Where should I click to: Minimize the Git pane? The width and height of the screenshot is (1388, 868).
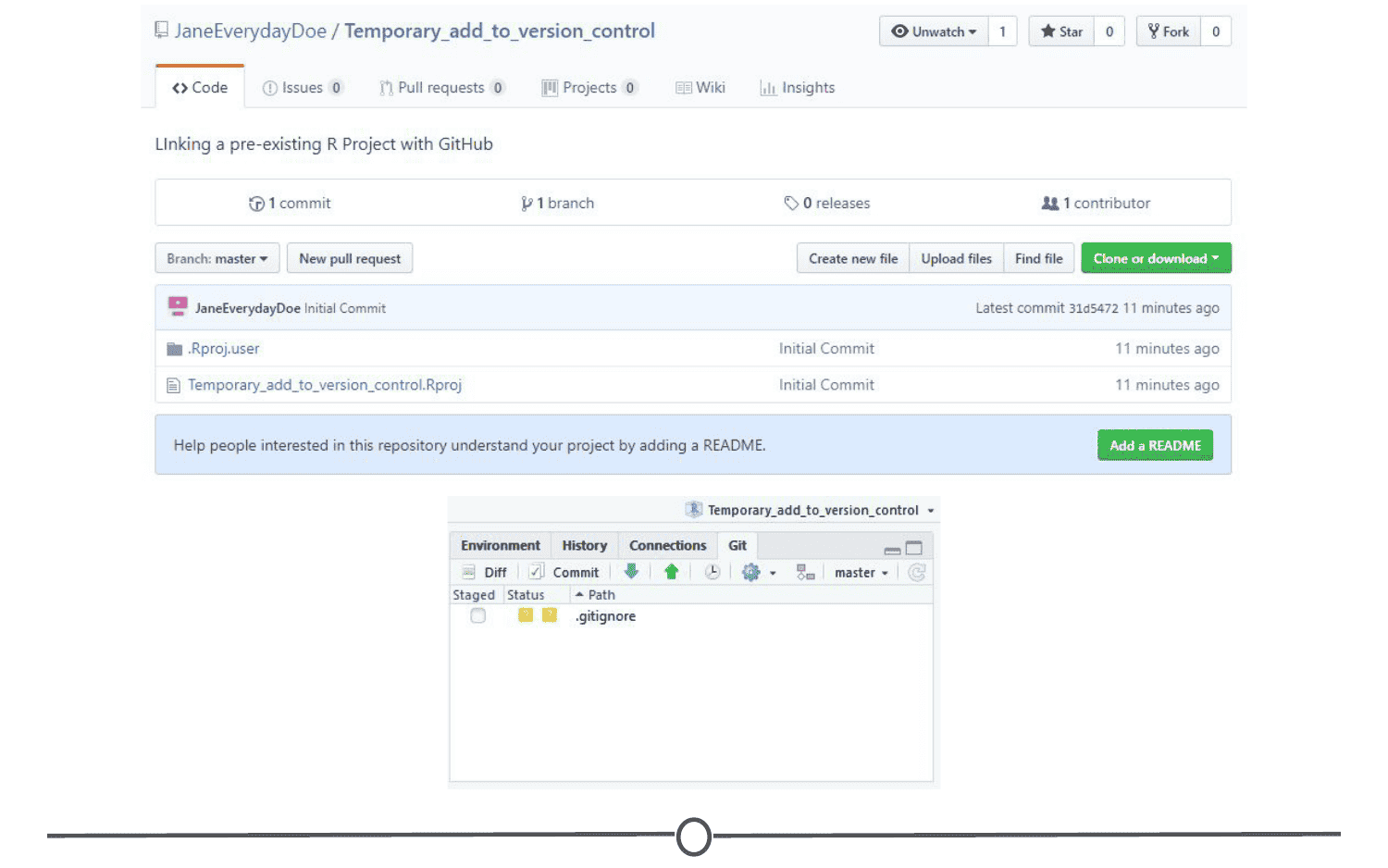coord(892,549)
